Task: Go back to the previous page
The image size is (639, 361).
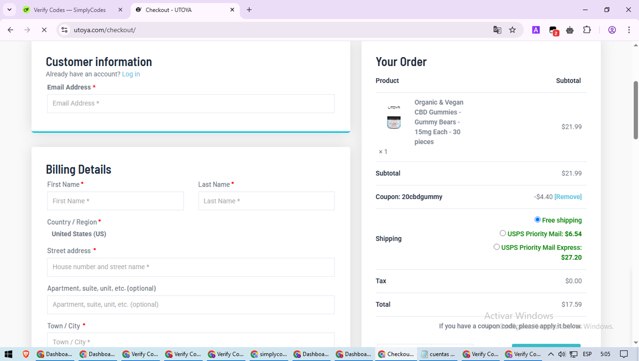Action: 11,30
